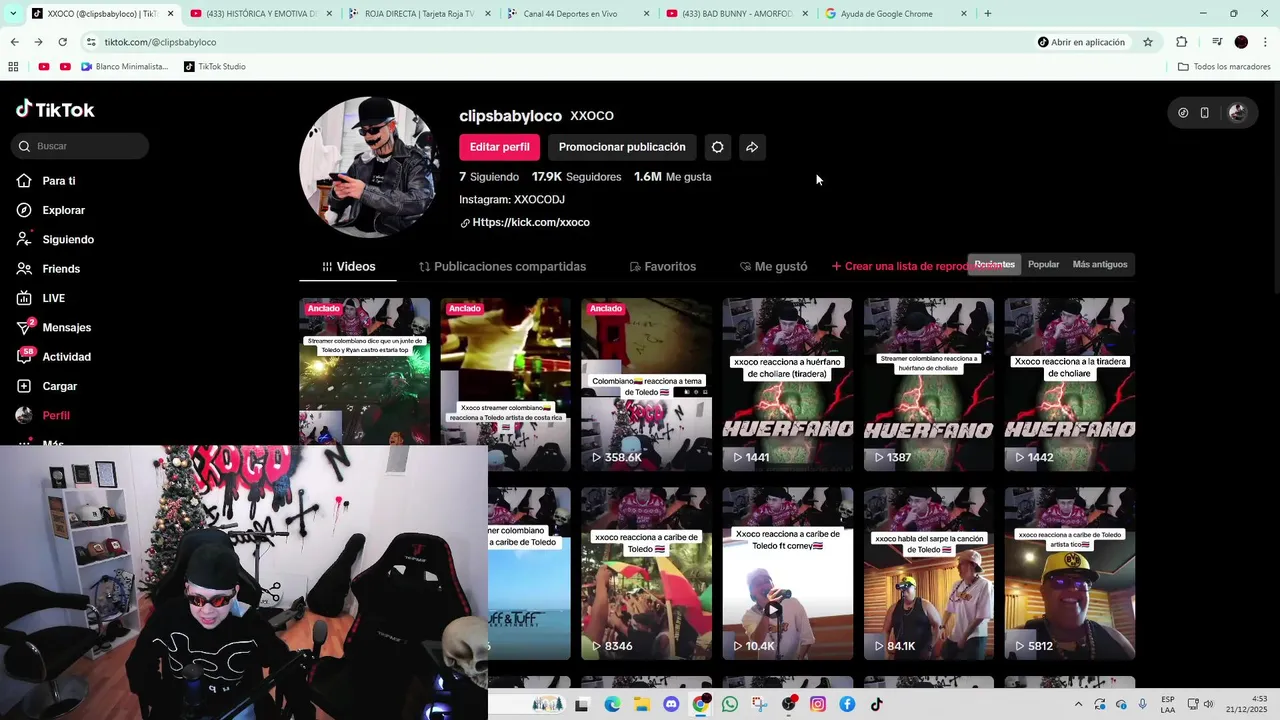Sort videos by Más antiguos
This screenshot has height=720, width=1280.
click(x=1099, y=265)
